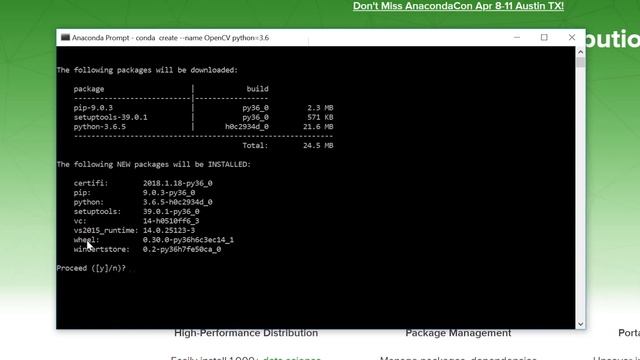The image size is (640, 360).
Task: Click the Anaconda Prompt window icon
Action: [x=65, y=38]
